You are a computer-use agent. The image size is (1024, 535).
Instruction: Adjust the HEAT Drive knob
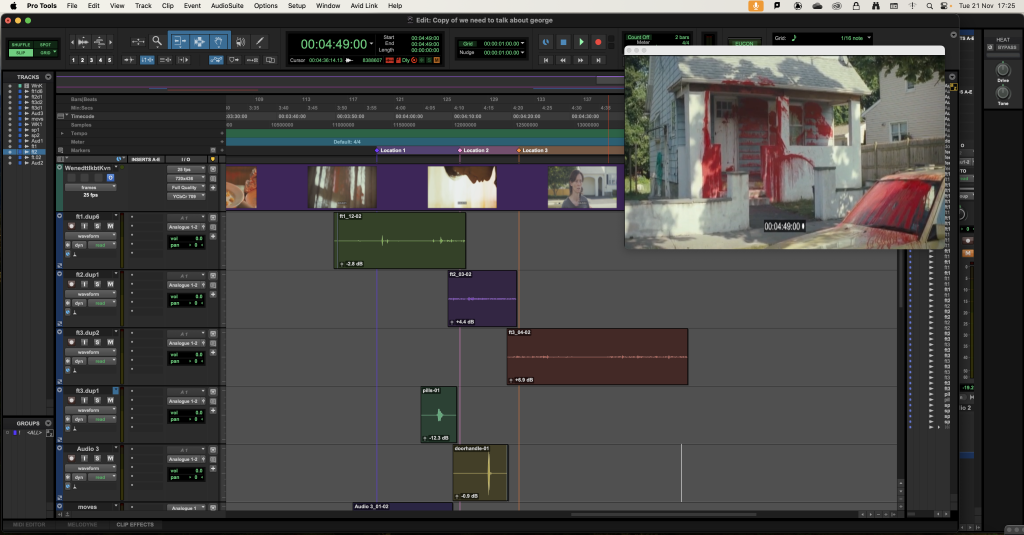coord(1003,69)
